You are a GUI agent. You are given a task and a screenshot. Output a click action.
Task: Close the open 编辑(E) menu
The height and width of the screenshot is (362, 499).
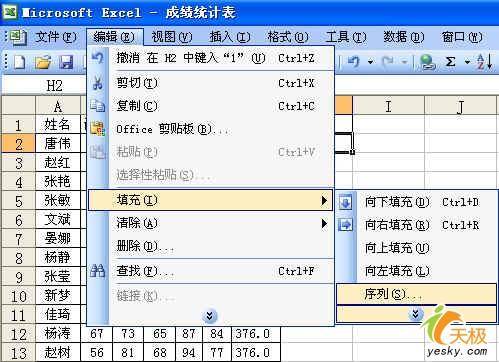click(114, 37)
